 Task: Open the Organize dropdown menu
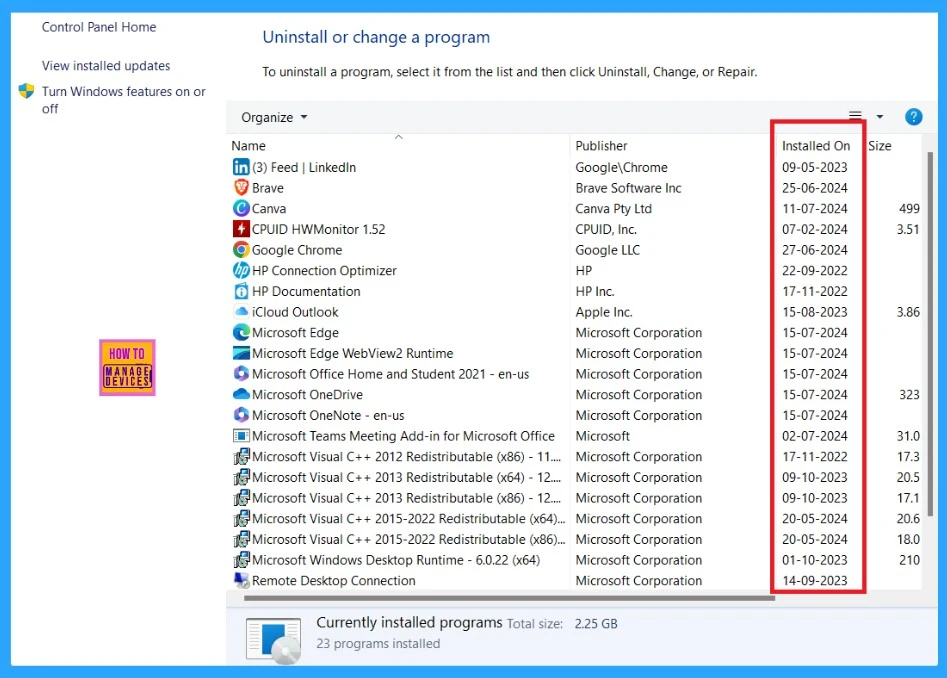[x=274, y=117]
